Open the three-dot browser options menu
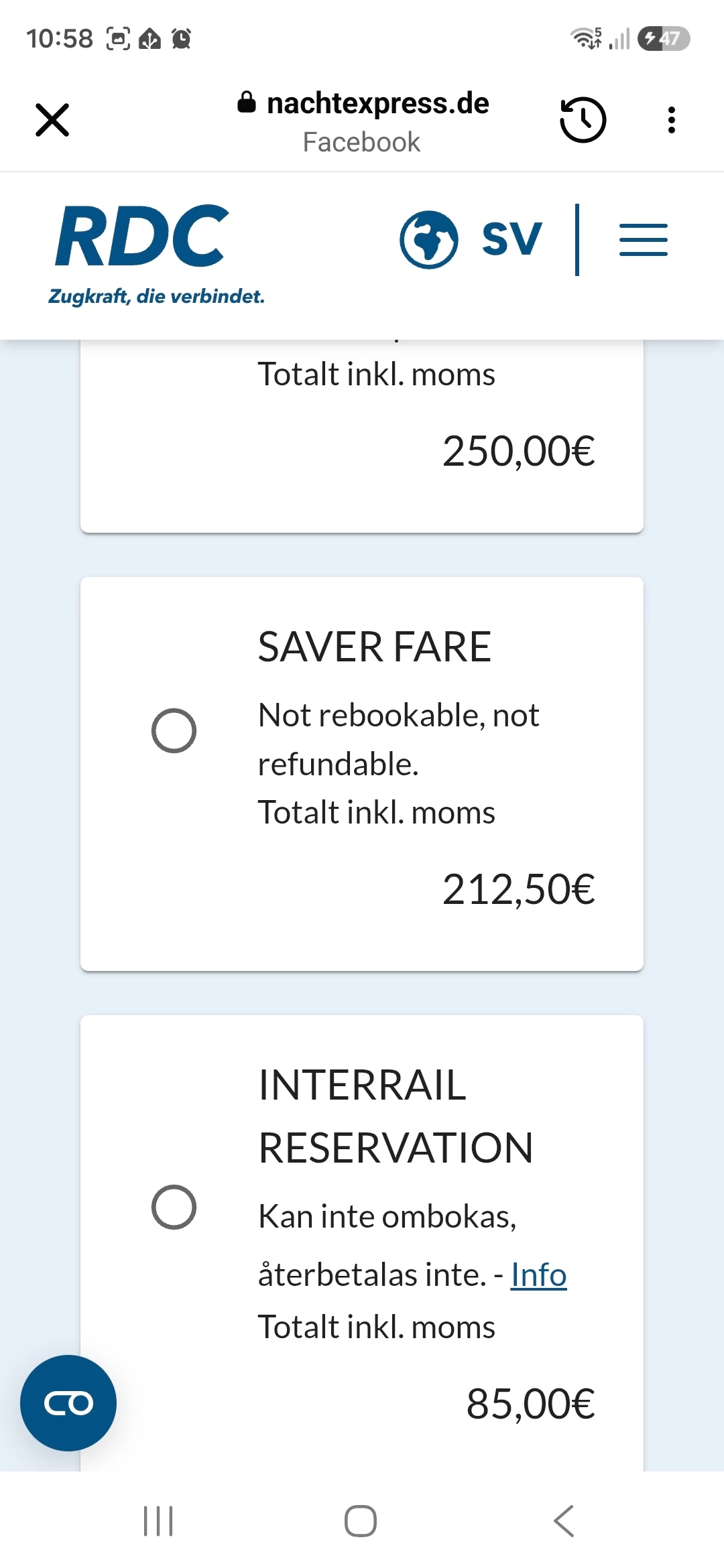Screen dimensions: 724x1568 671,121
